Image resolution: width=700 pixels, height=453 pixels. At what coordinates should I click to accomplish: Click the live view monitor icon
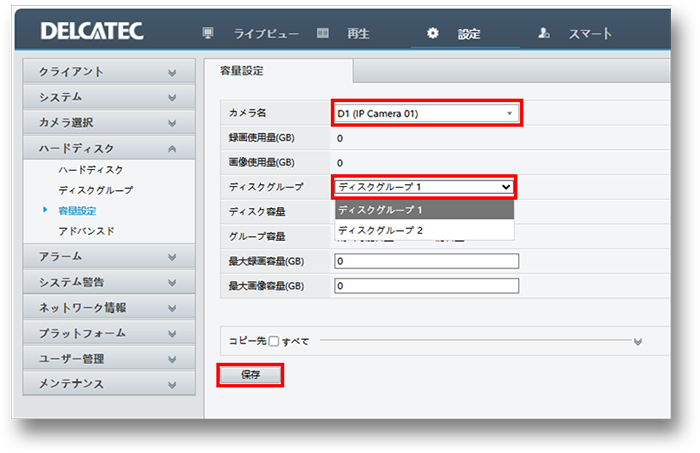(208, 33)
